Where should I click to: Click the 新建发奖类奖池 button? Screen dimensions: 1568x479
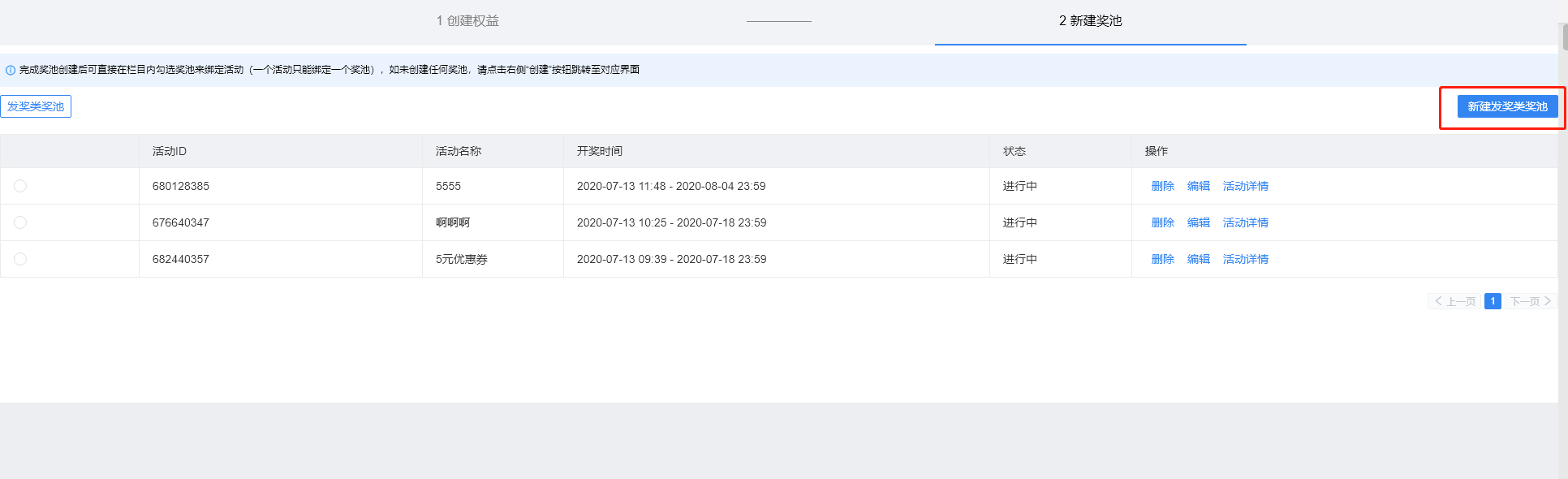(x=1507, y=106)
